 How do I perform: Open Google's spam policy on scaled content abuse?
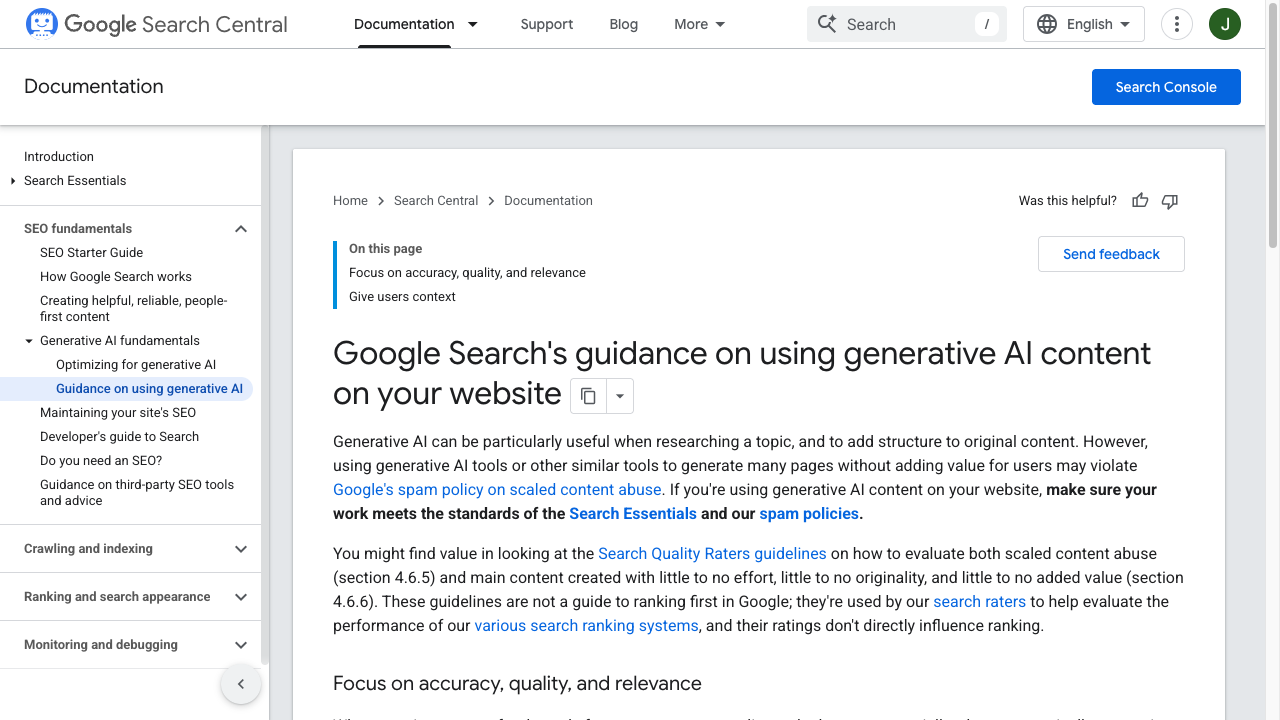[497, 490]
